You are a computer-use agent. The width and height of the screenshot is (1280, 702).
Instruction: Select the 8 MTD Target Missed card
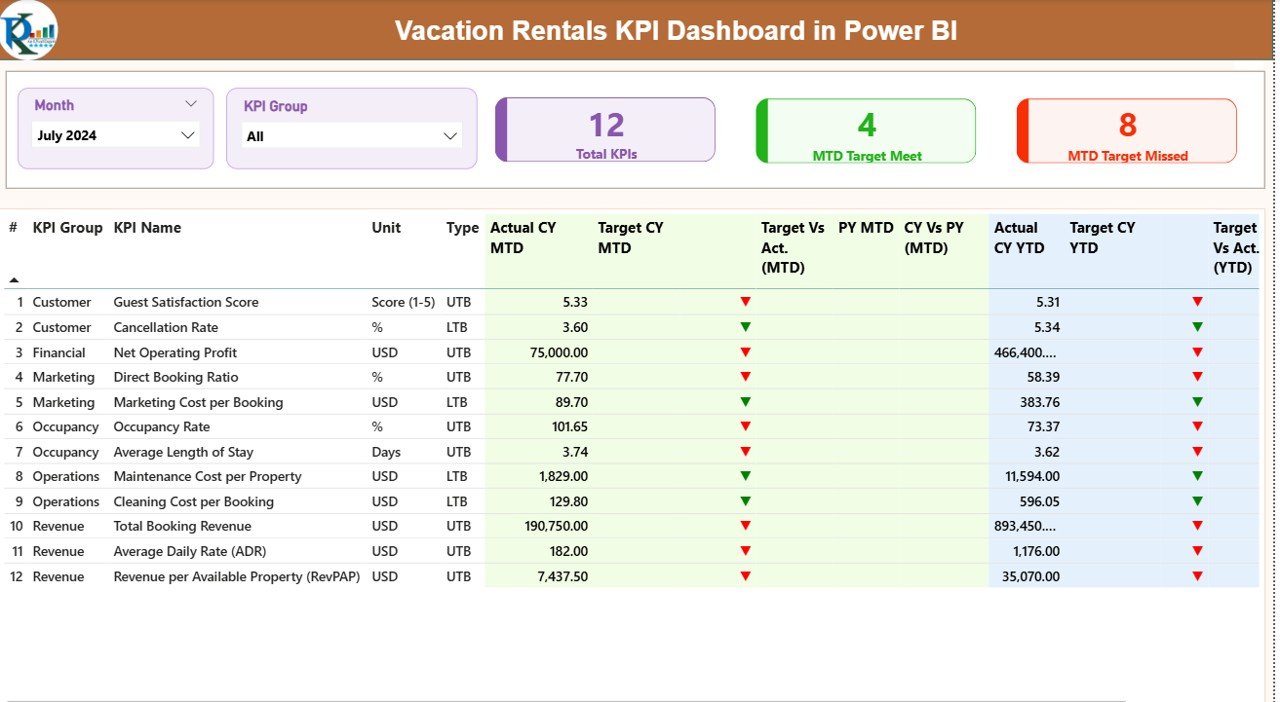[1126, 129]
